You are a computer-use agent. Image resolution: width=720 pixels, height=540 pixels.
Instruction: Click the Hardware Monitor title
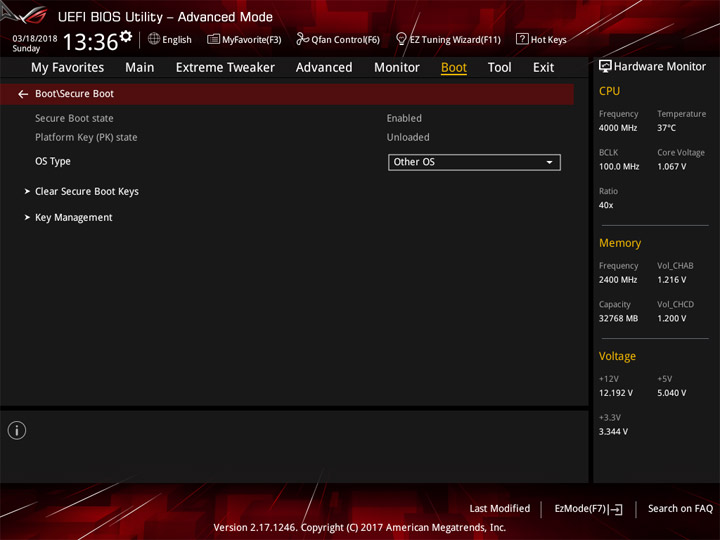click(659, 67)
